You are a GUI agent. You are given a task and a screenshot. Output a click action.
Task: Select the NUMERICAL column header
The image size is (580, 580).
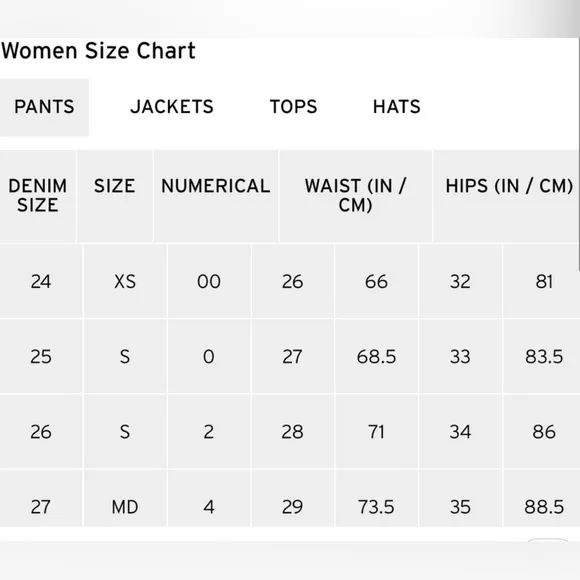tap(216, 196)
